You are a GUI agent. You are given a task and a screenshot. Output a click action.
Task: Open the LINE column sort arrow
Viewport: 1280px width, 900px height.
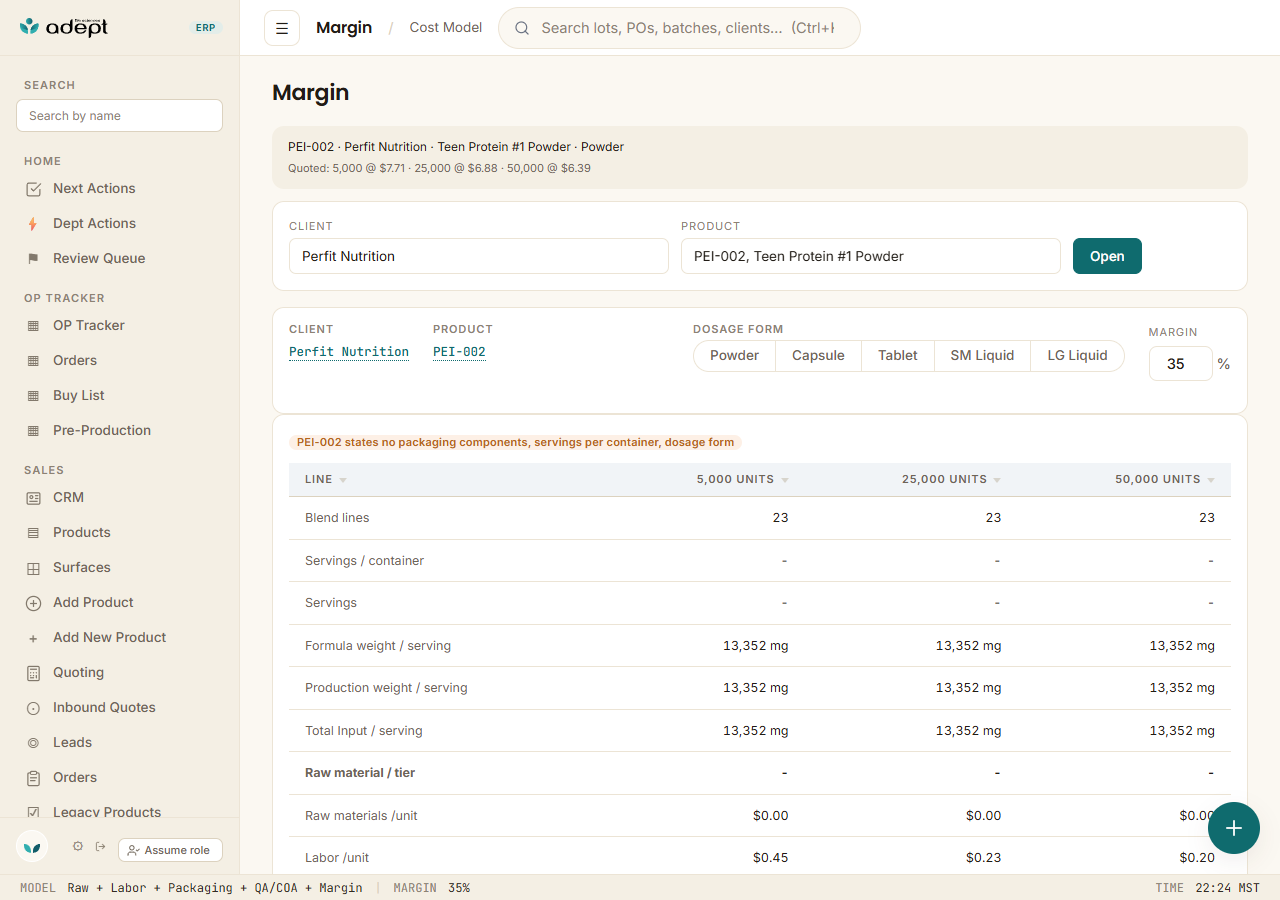343,480
